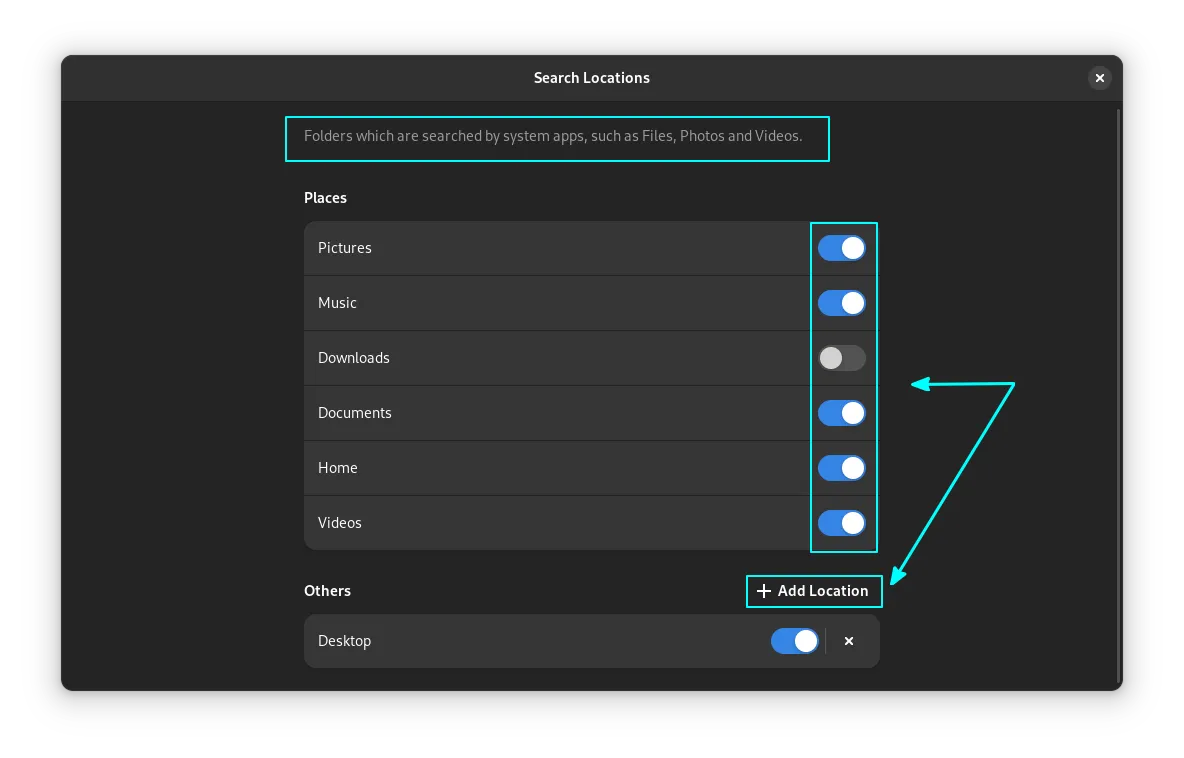Toggle the Home folder search switch
1184x758 pixels.
click(x=842, y=468)
